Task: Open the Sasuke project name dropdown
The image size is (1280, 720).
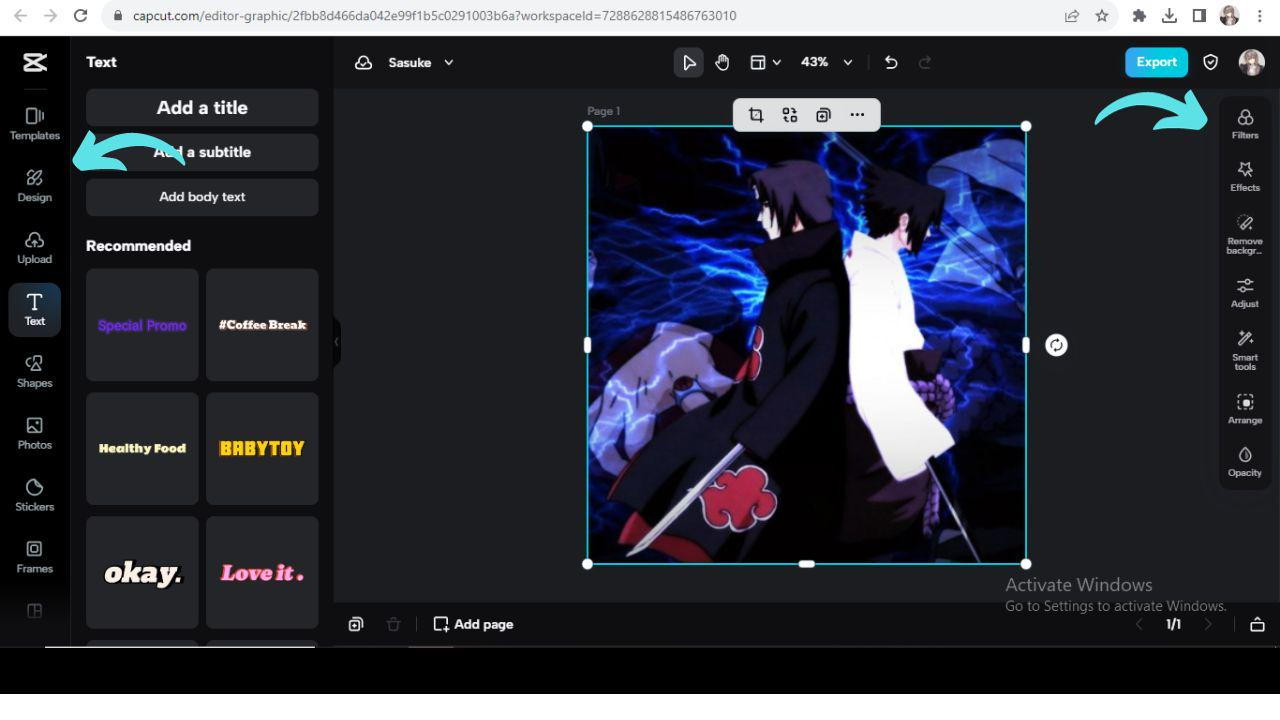Action: [421, 63]
